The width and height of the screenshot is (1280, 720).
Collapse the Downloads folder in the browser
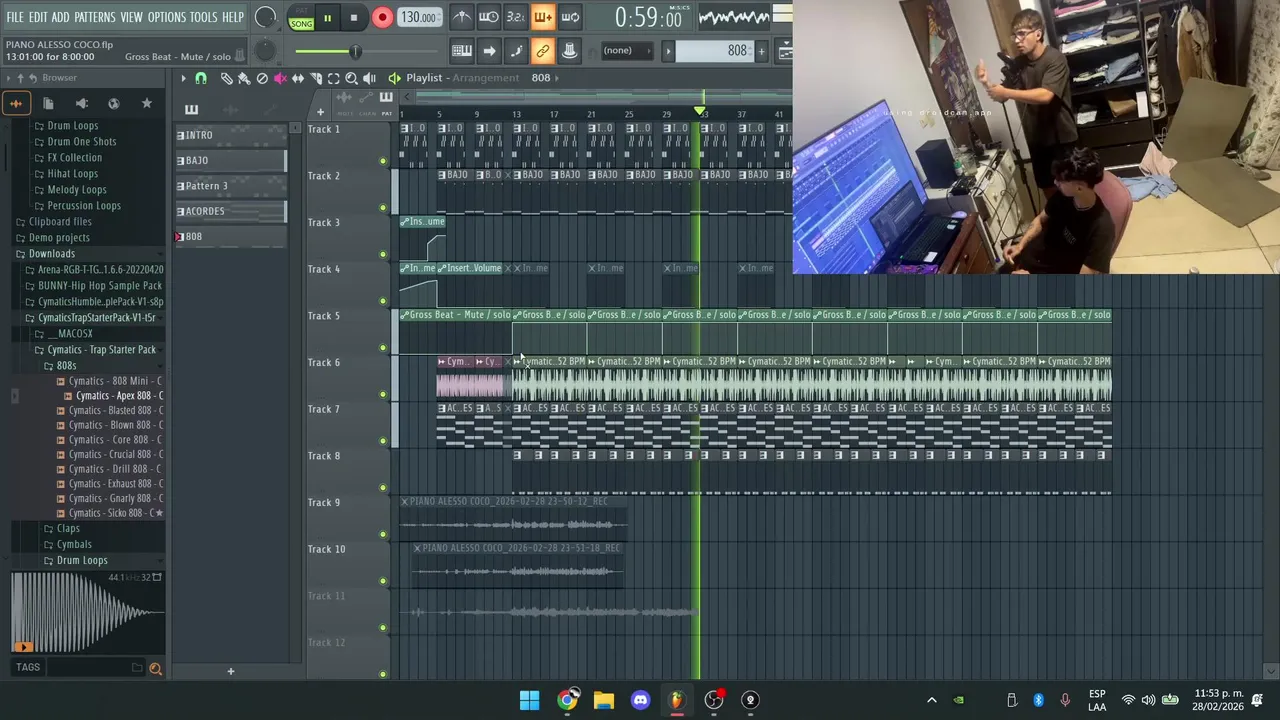click(52, 253)
